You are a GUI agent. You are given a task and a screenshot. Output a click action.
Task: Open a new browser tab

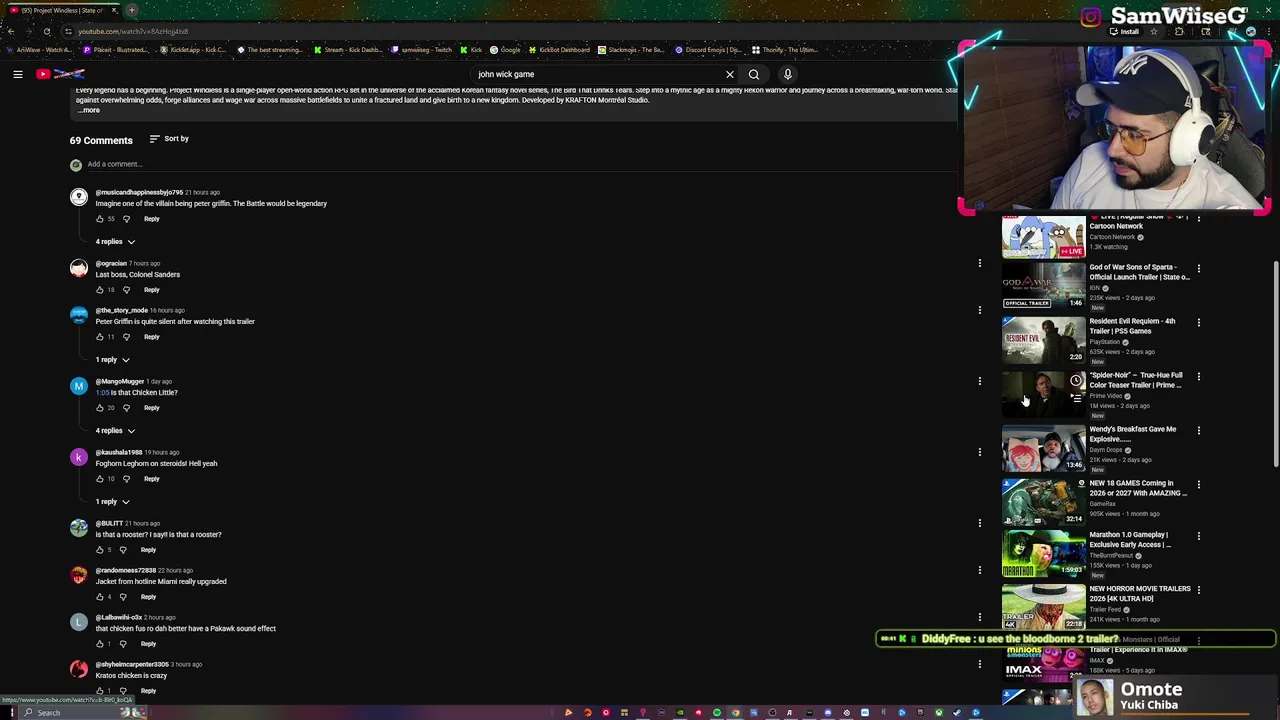click(131, 10)
